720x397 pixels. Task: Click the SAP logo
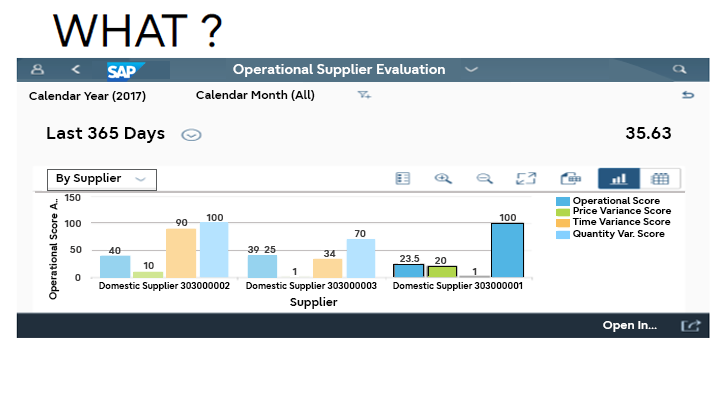pyautogui.click(x=126, y=71)
